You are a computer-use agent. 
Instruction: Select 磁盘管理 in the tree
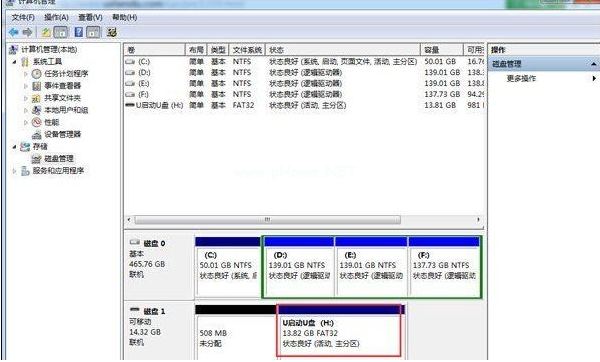59,158
